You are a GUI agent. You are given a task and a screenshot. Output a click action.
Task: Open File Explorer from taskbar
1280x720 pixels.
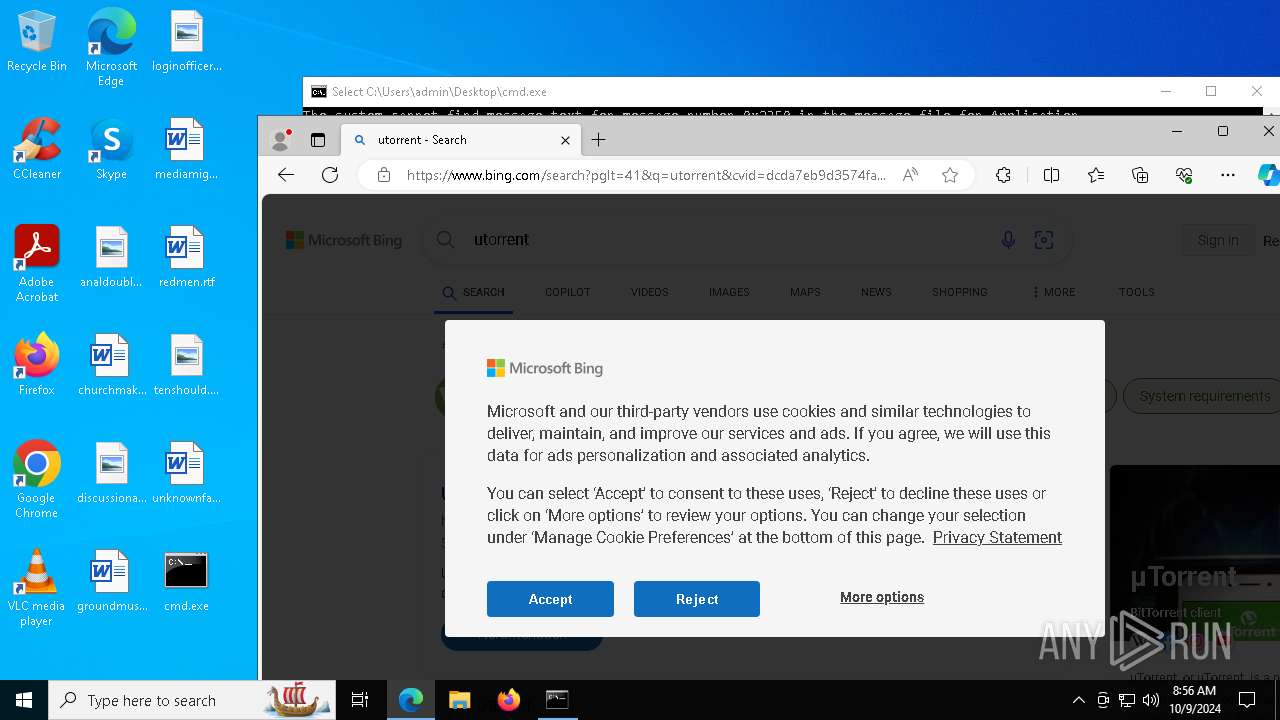point(459,700)
